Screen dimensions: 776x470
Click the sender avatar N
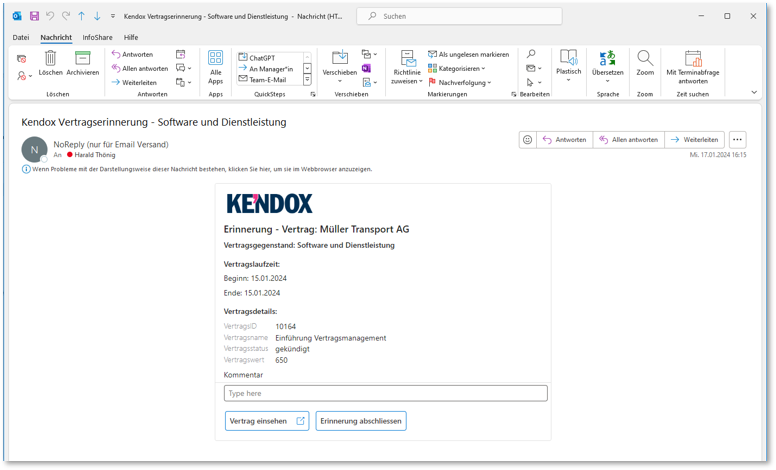pos(34,149)
